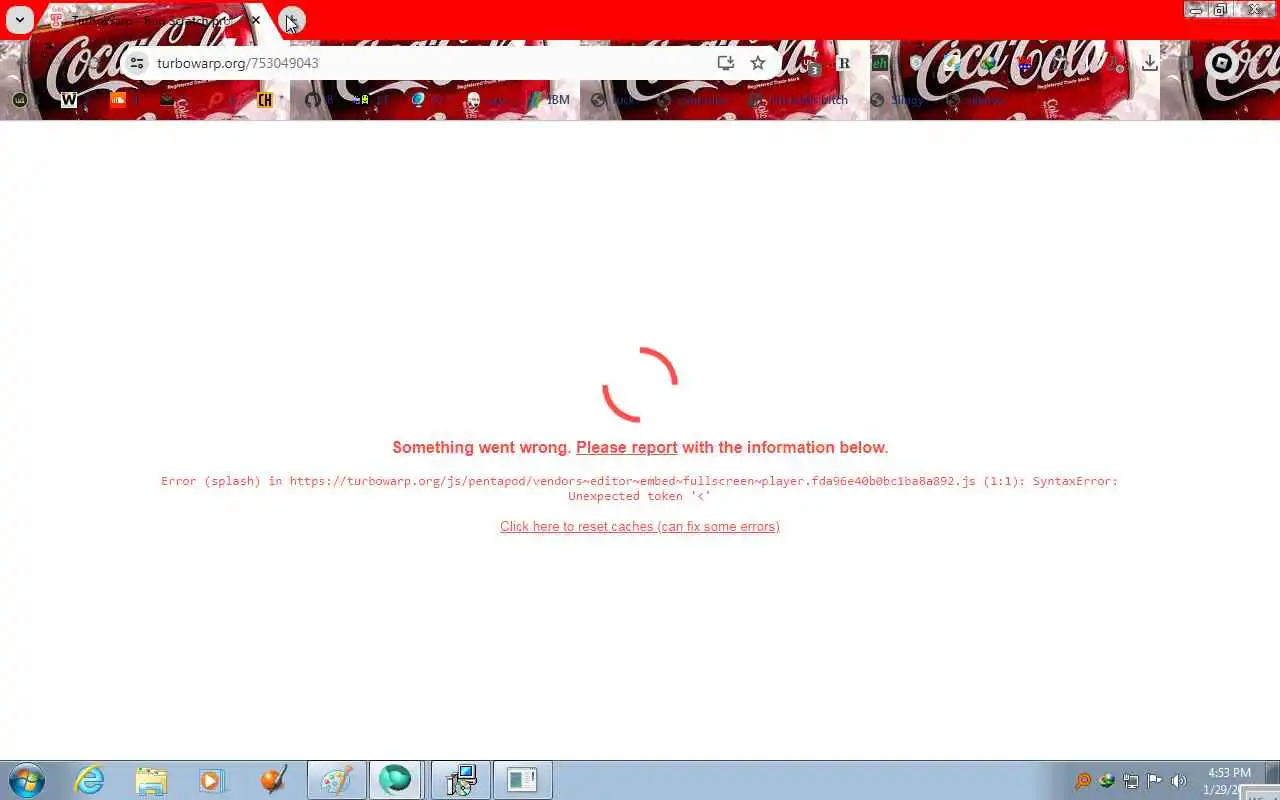The width and height of the screenshot is (1280, 800).
Task: Open the downloads icon in the browser toolbar
Action: pos(1150,63)
